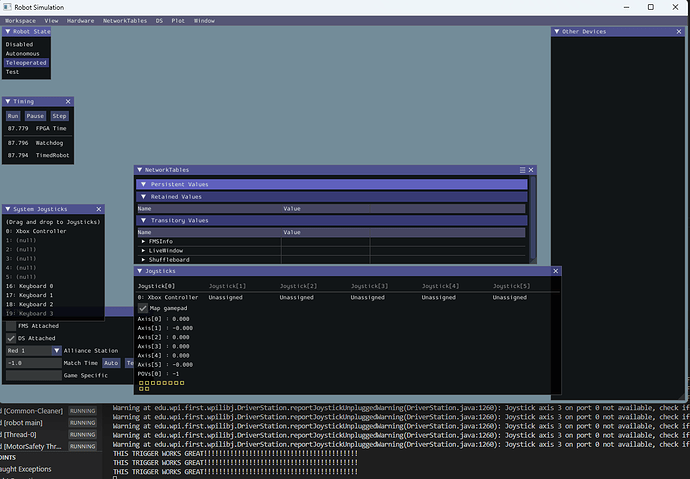Toggle the DS Attached checkbox
Image resolution: width=690 pixels, height=479 pixels.
pyautogui.click(x=11, y=339)
